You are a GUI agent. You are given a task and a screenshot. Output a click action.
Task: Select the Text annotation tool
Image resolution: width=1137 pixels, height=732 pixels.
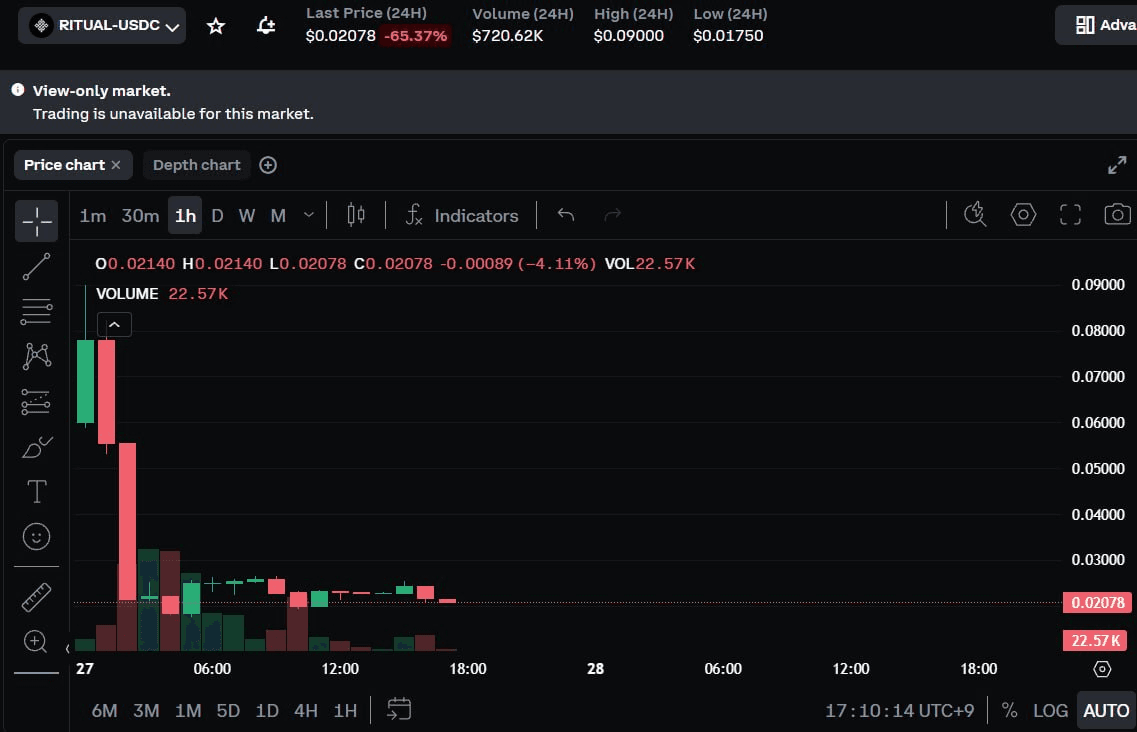point(36,492)
